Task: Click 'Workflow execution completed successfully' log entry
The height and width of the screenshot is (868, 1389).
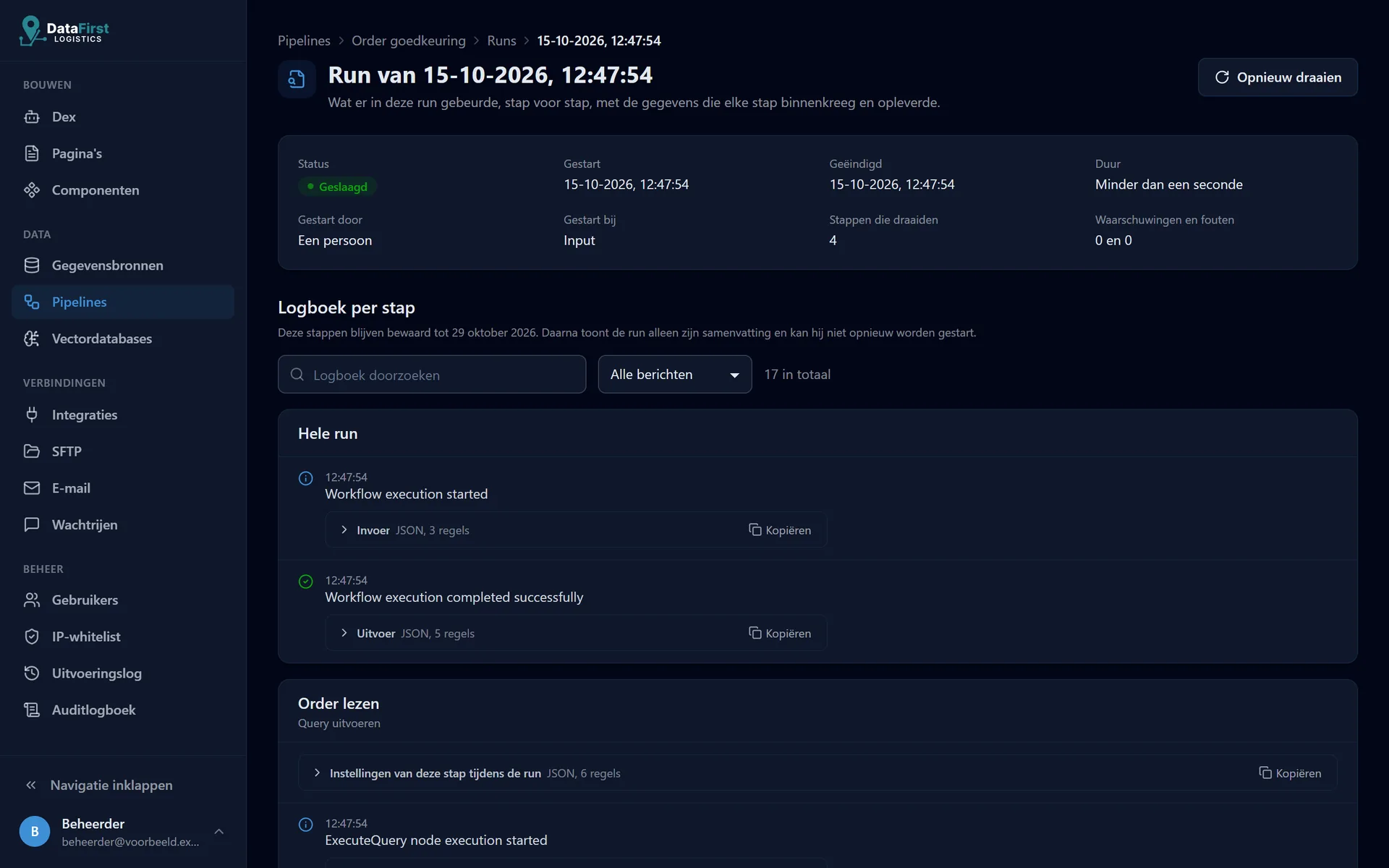Action: point(454,597)
